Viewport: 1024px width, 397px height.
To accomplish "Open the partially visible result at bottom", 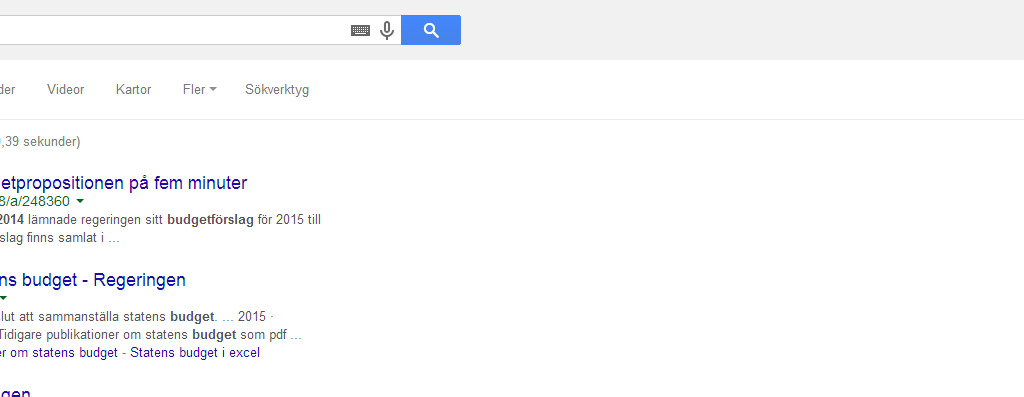I will tap(15, 392).
